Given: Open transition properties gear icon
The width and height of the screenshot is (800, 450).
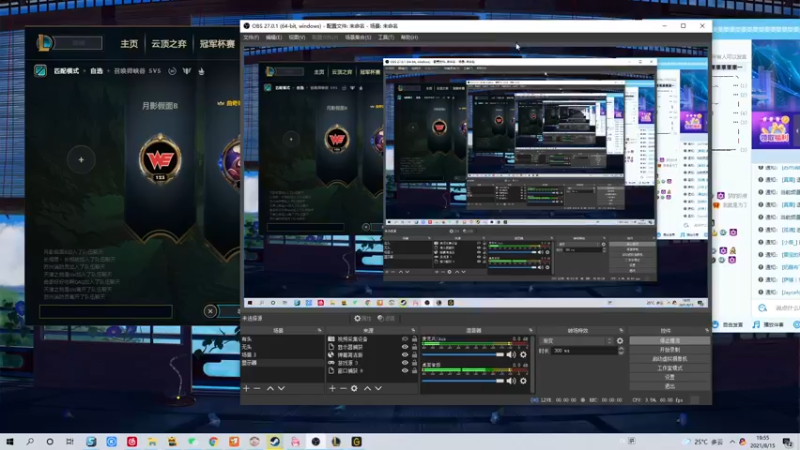Looking at the screenshot, I should tap(620, 340).
